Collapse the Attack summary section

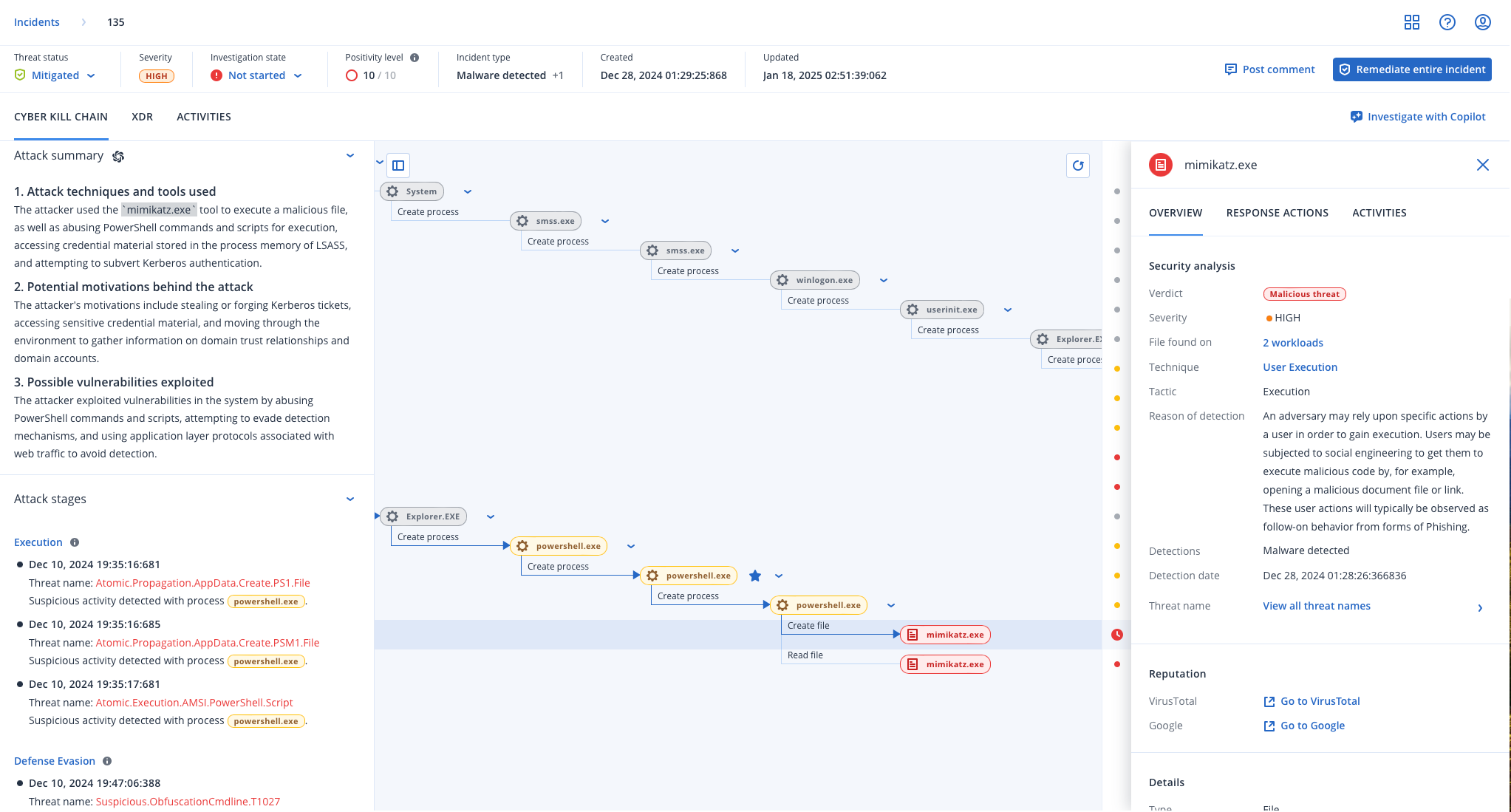[350, 156]
